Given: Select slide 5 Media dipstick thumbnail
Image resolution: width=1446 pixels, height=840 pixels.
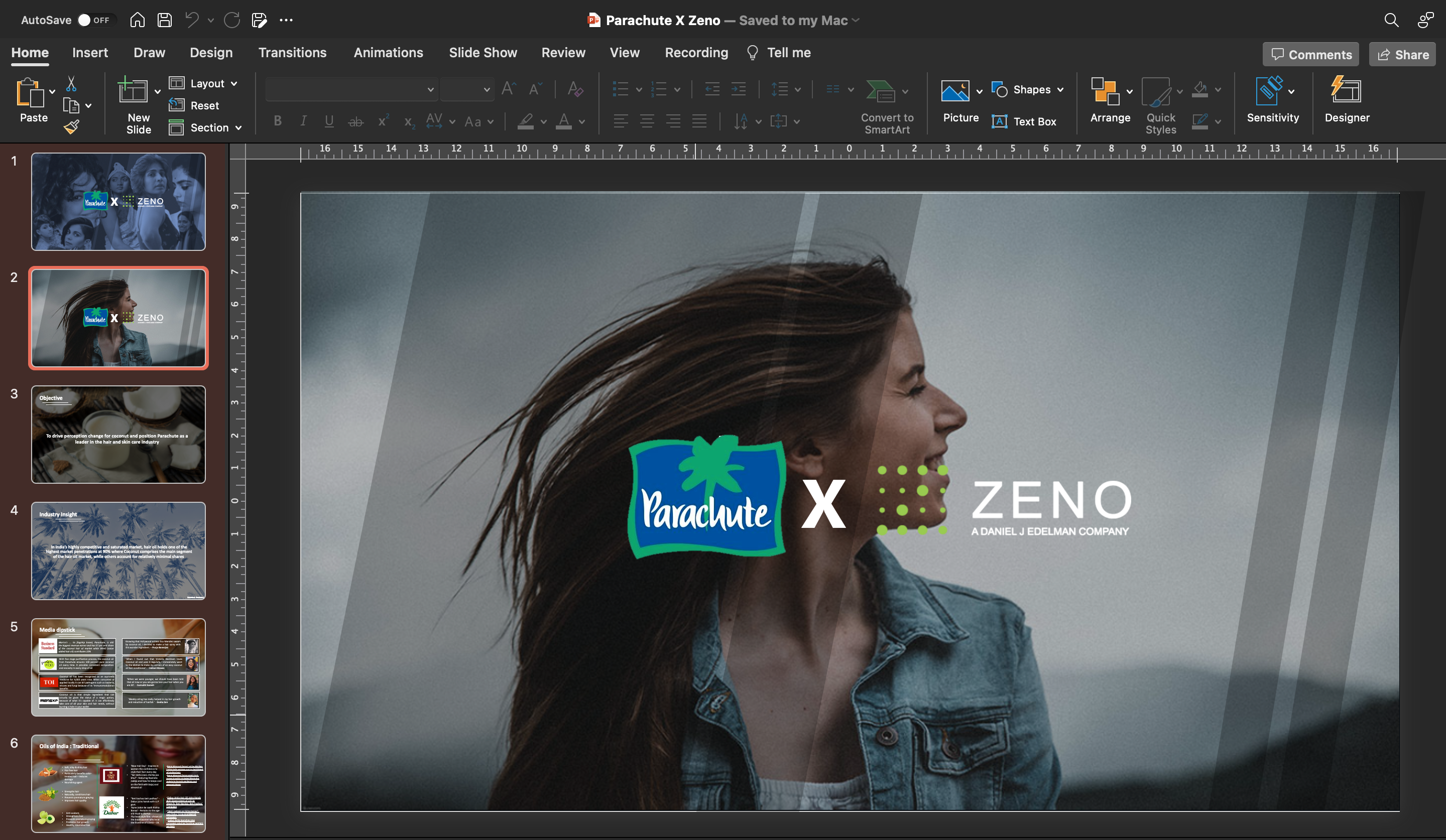Looking at the screenshot, I should (118, 667).
